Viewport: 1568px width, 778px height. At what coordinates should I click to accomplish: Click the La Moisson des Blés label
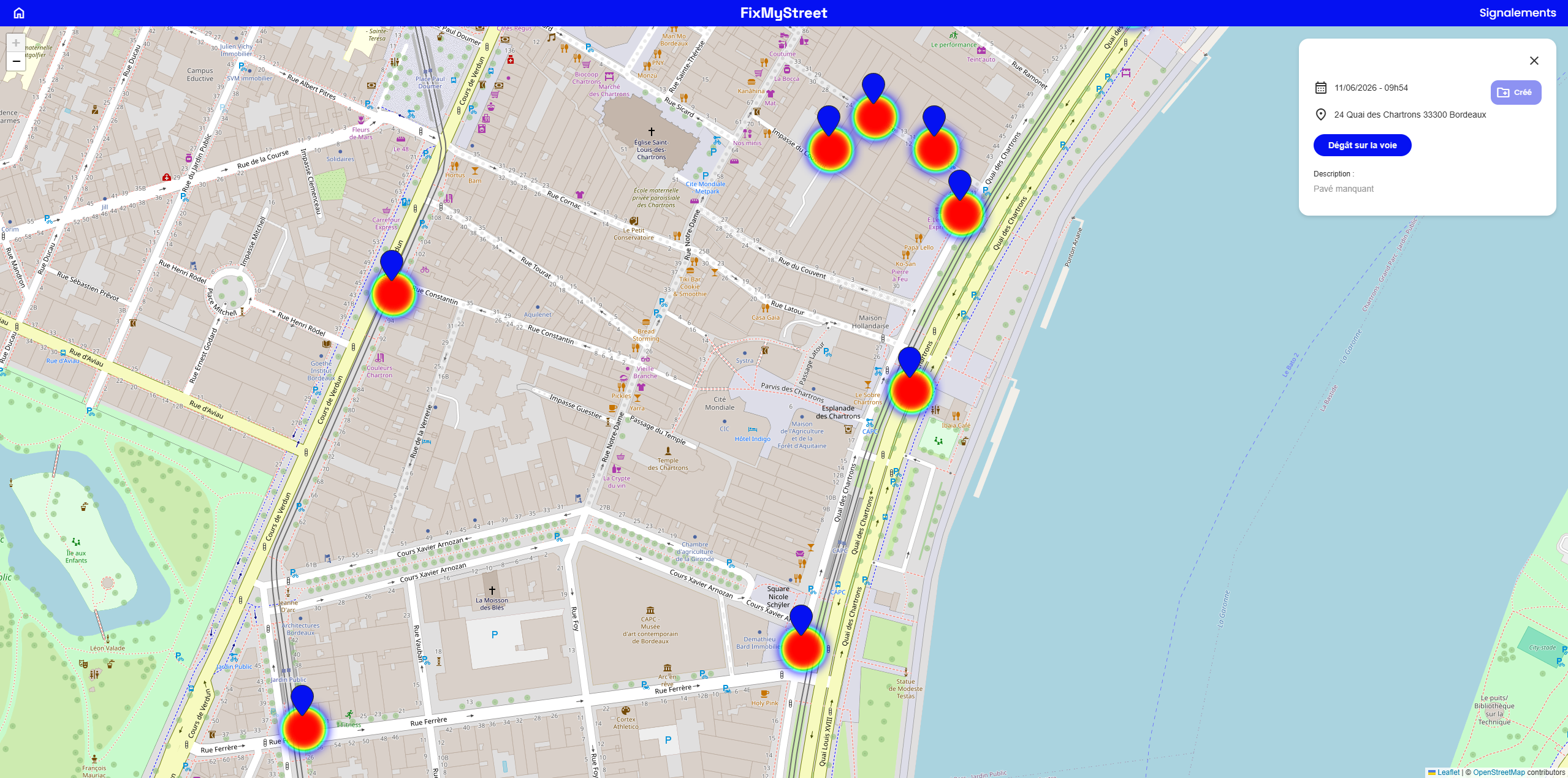[492, 604]
